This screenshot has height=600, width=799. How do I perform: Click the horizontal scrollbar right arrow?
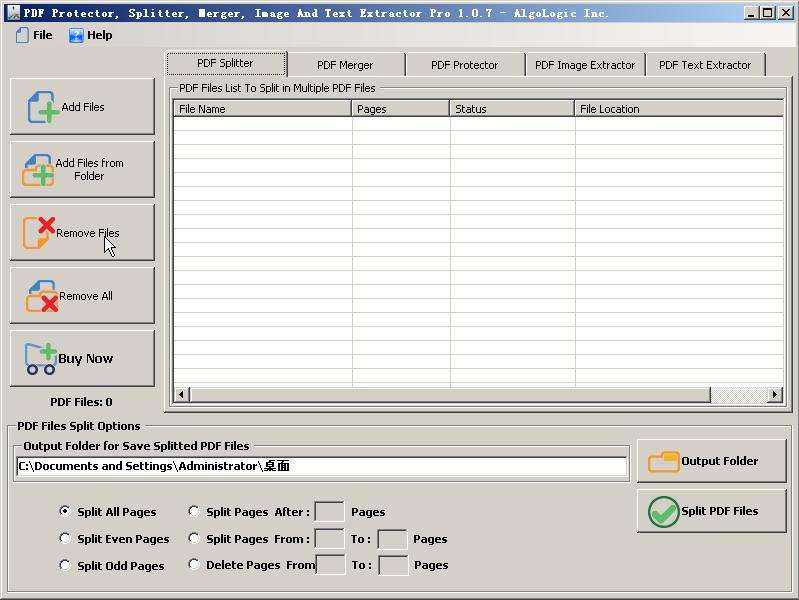pyautogui.click(x=775, y=394)
